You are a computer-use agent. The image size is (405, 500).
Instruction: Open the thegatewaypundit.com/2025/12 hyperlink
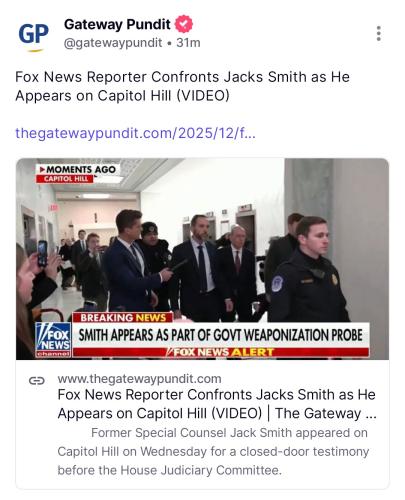(x=135, y=133)
